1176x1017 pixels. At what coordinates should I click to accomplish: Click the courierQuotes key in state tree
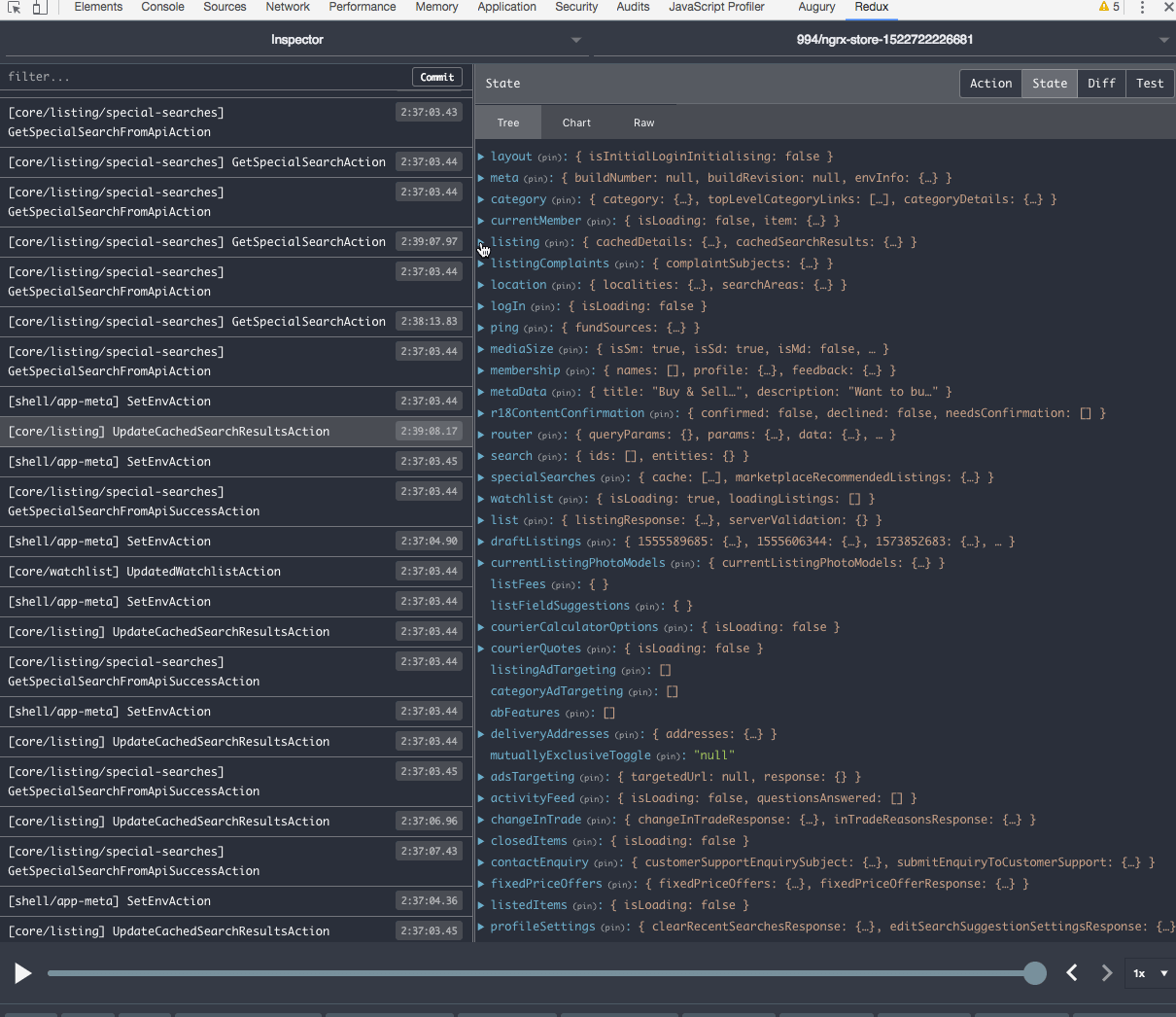(x=536, y=649)
